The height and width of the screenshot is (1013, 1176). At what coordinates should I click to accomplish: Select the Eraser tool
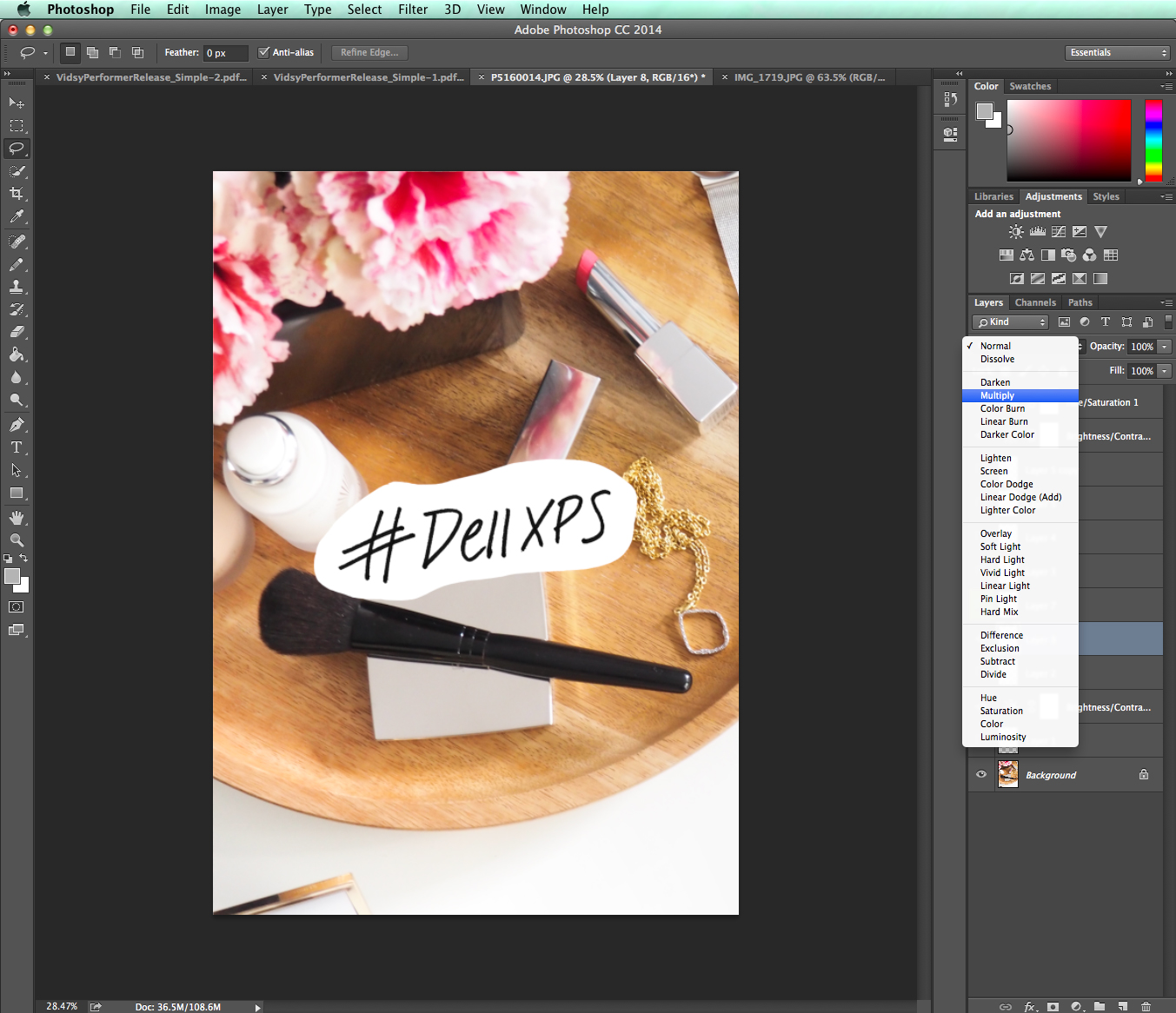click(17, 332)
